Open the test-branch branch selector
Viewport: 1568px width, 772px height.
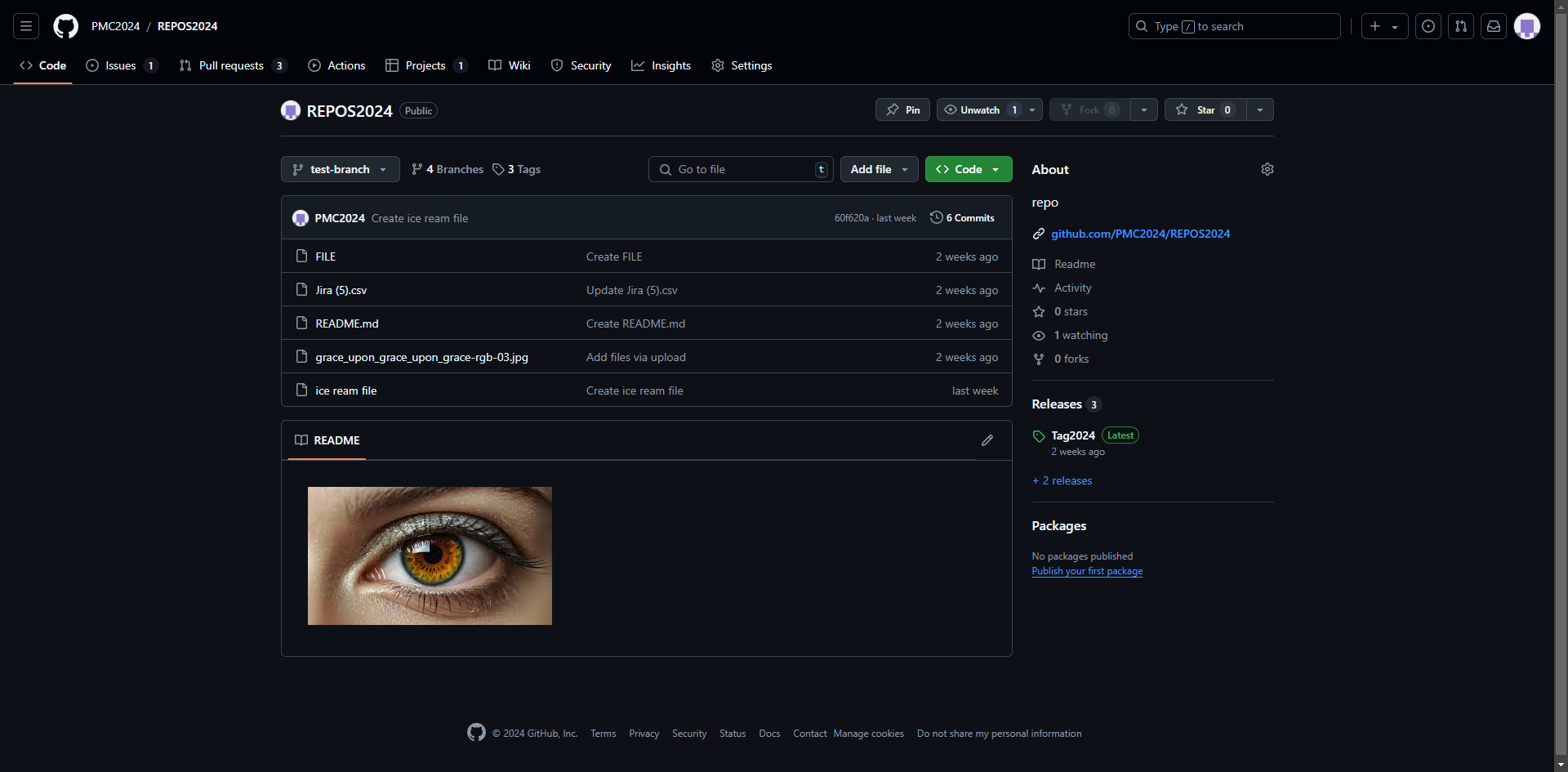[340, 169]
